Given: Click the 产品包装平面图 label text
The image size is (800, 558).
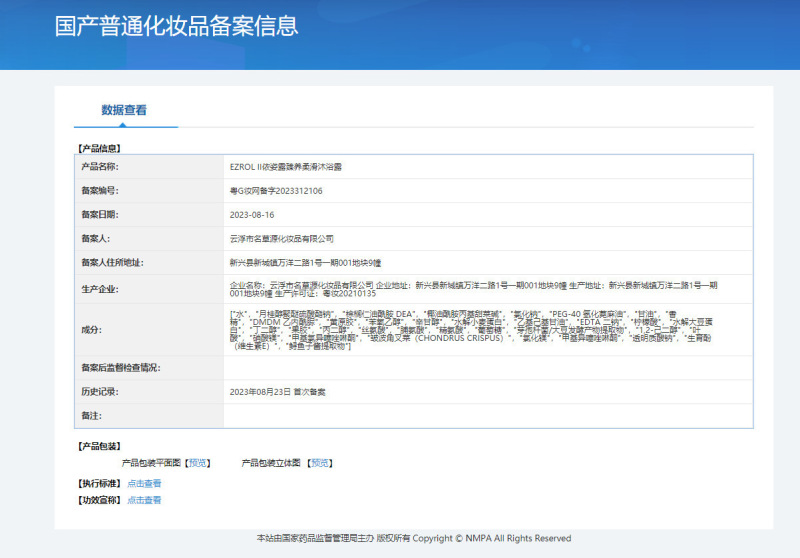Looking at the screenshot, I should click(x=151, y=463).
